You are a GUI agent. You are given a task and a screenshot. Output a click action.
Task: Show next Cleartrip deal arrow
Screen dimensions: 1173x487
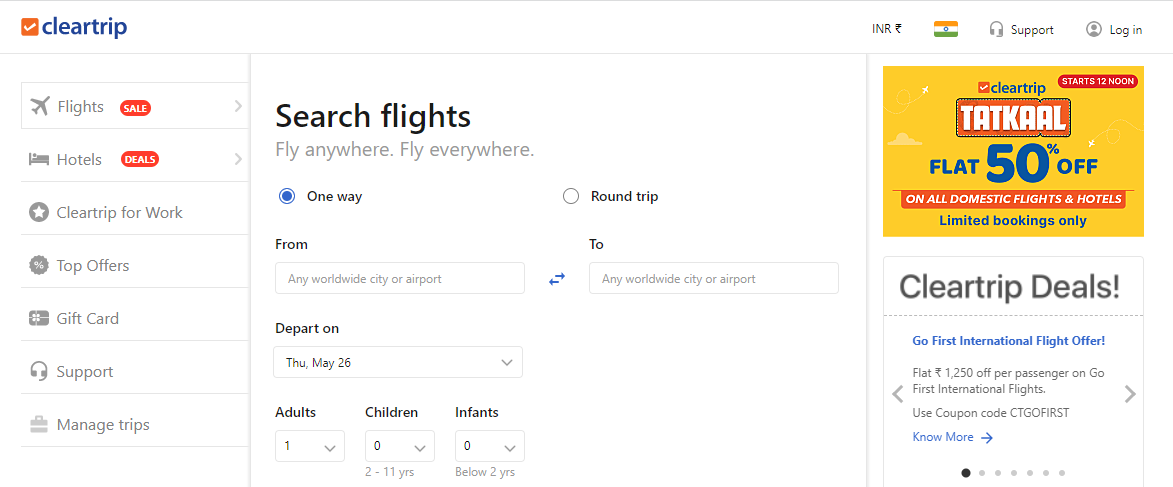1130,394
